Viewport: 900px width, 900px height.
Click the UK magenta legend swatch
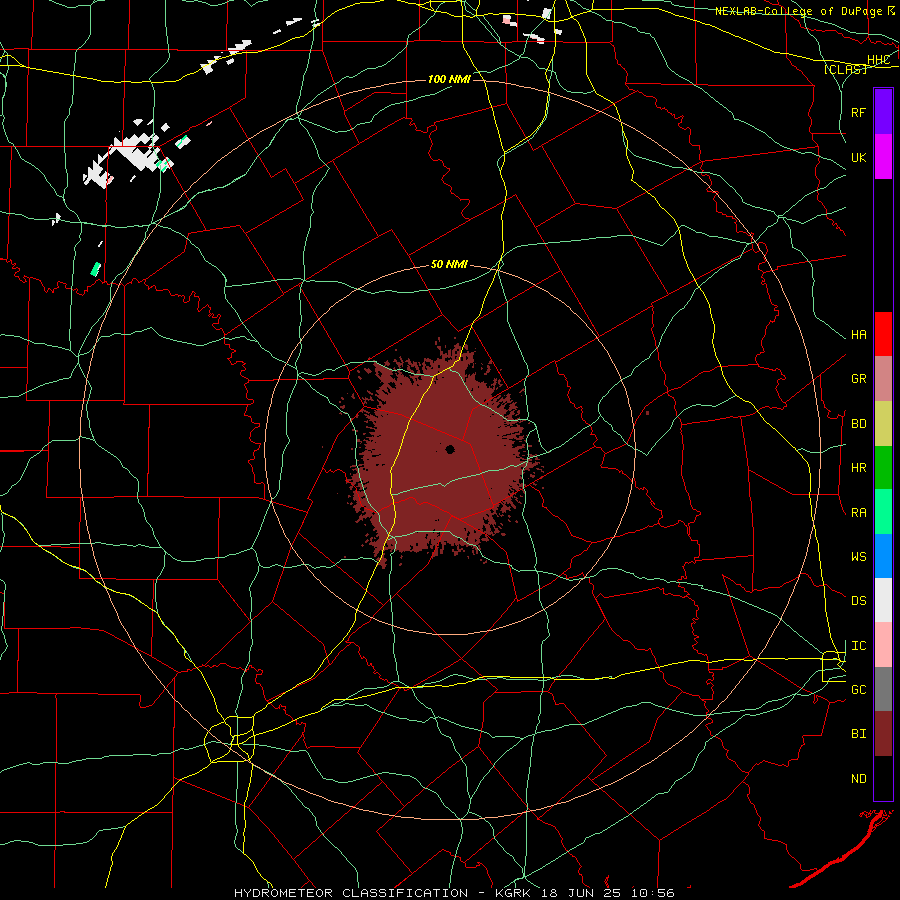[883, 157]
